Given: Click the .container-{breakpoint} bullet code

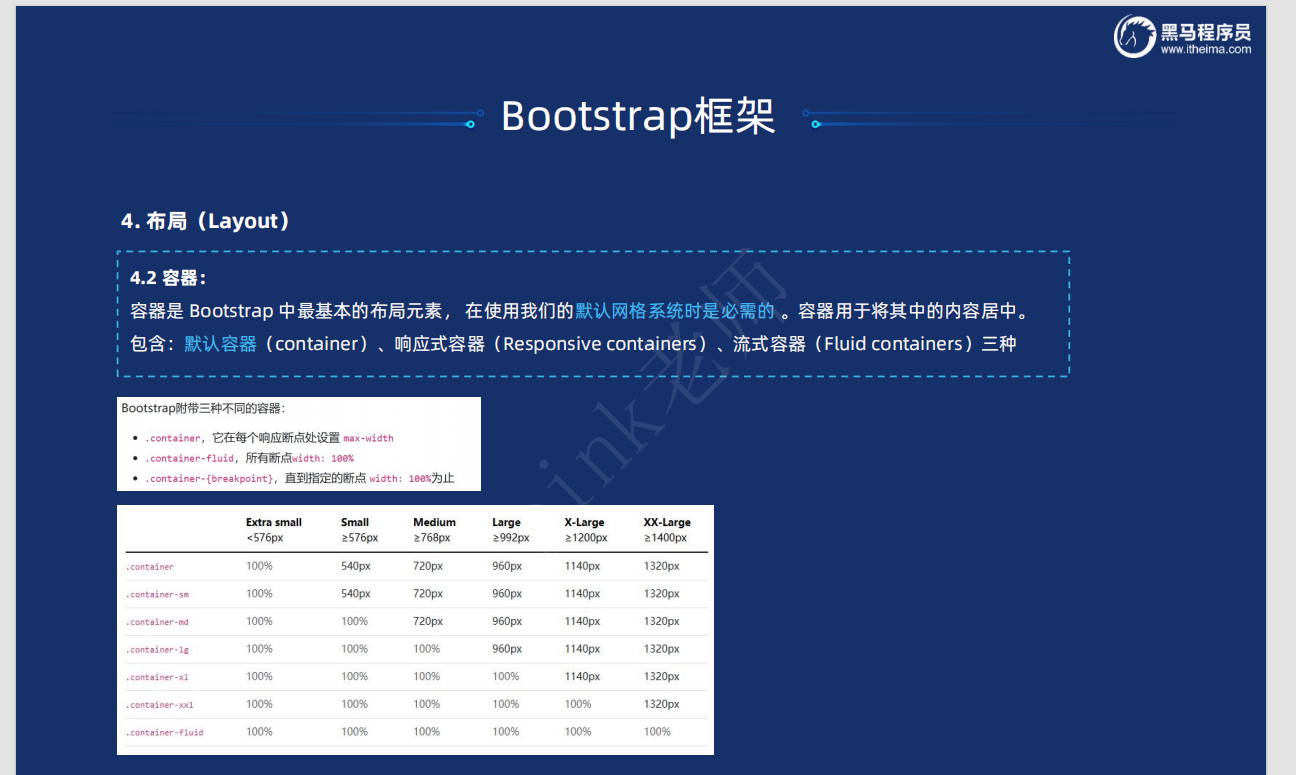Looking at the screenshot, I should pyautogui.click(x=210, y=479).
